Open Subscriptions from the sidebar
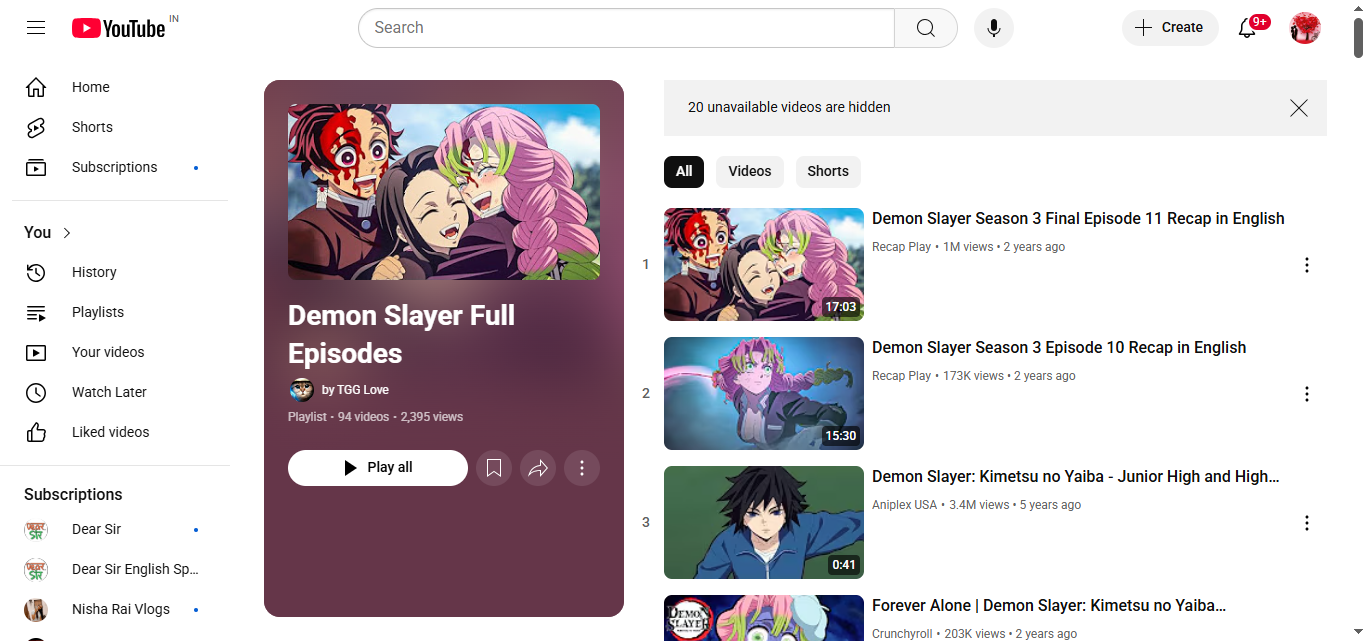Viewport: 1366px width, 641px height. click(120, 167)
